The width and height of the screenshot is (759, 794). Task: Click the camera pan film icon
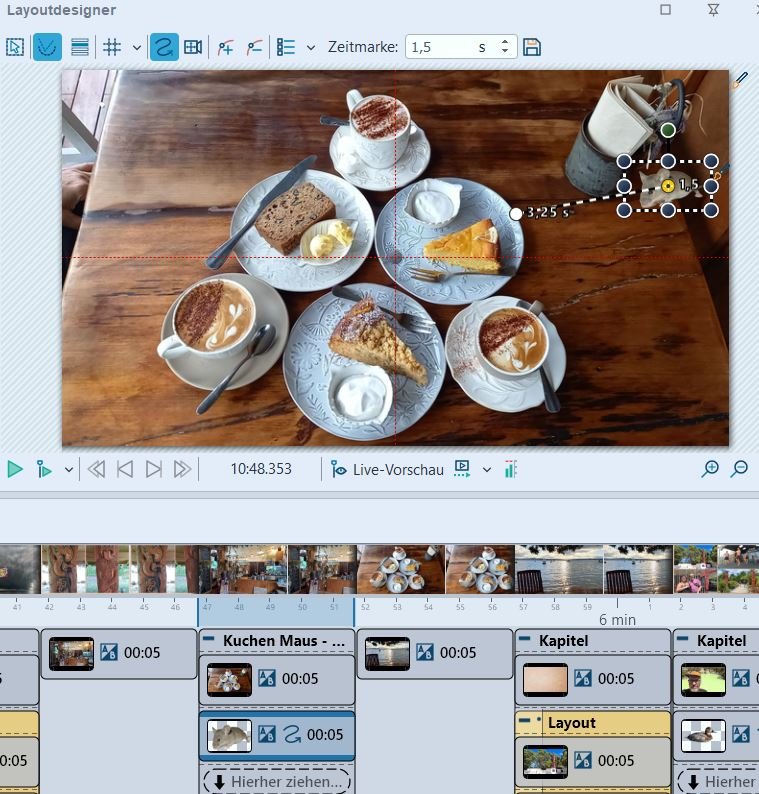click(193, 47)
